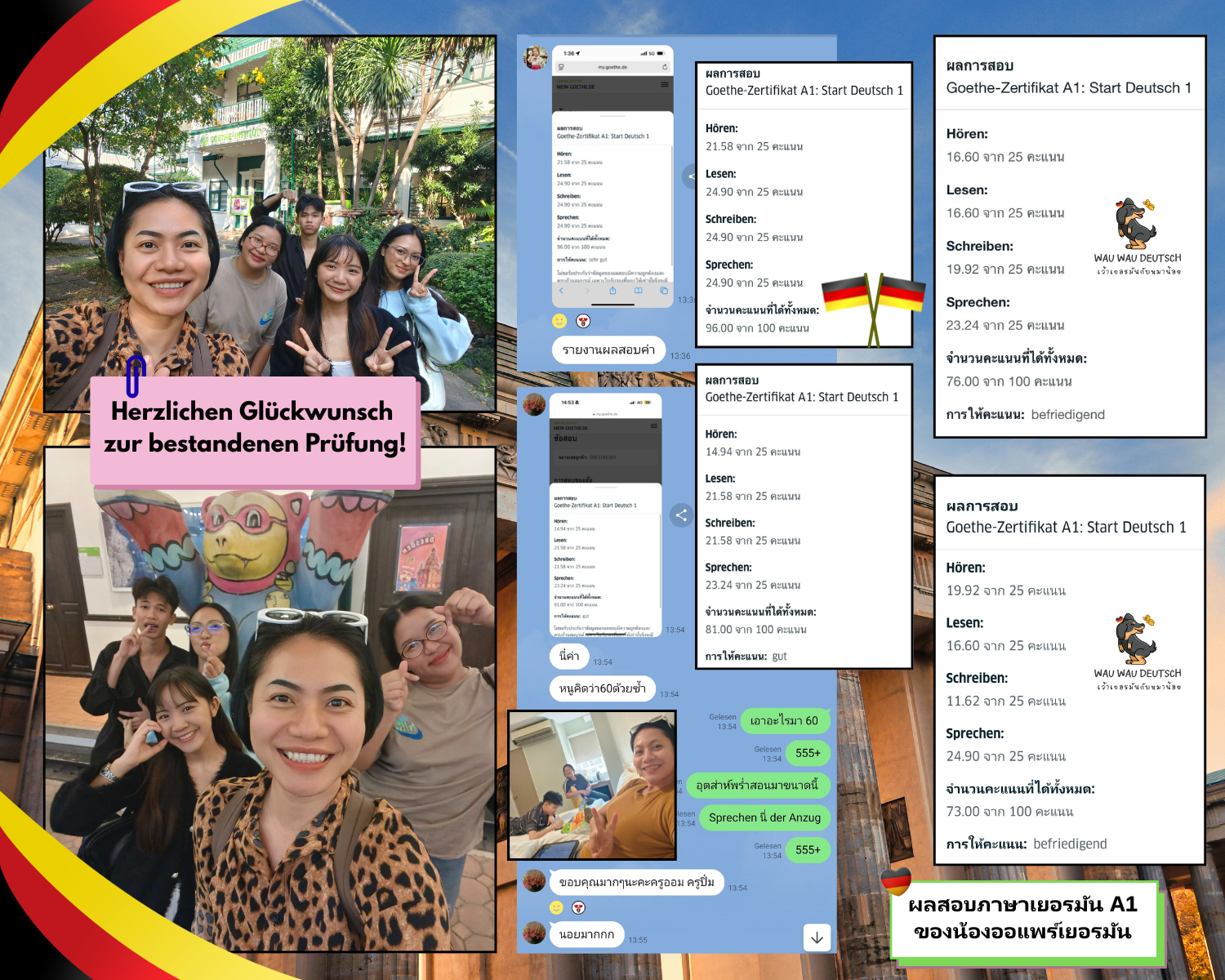Tap the page format icon left of my.goethe.de
The width and height of the screenshot is (1225, 980).
[561, 67]
